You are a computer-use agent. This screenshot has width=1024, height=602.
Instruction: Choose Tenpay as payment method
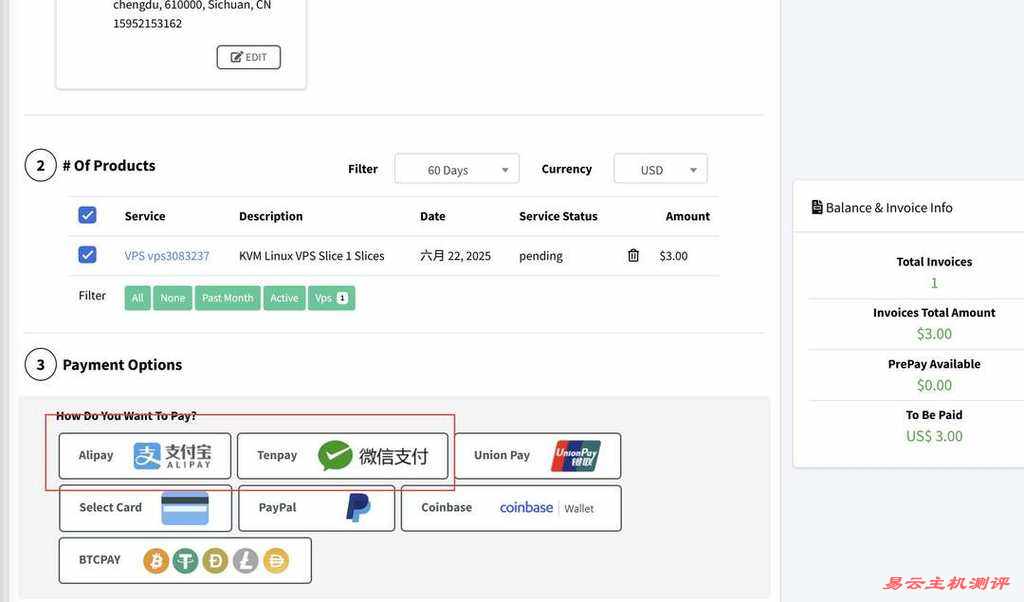click(343, 456)
